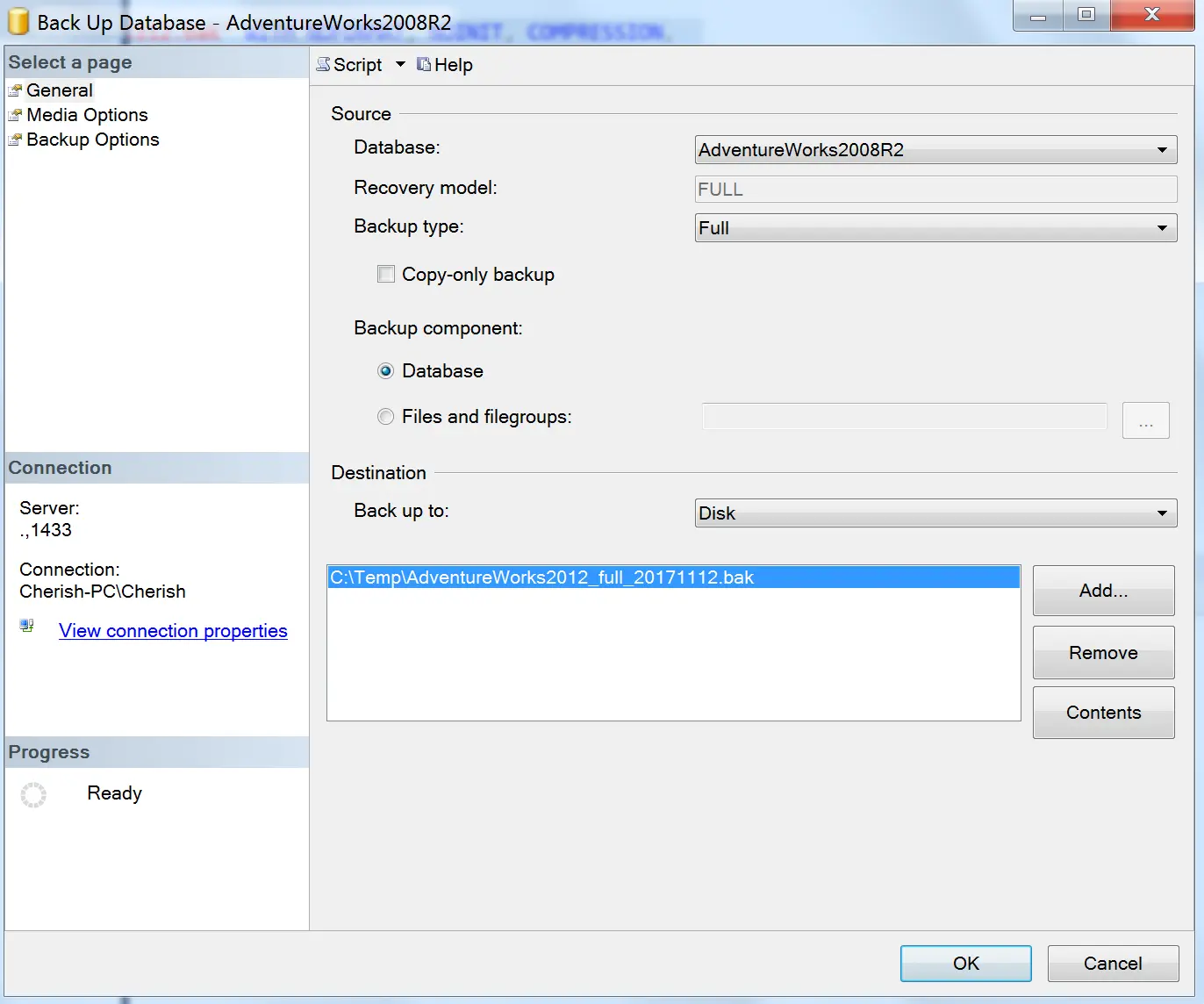Click the connection properties icon
1204x1004 pixels.
pyautogui.click(x=27, y=626)
